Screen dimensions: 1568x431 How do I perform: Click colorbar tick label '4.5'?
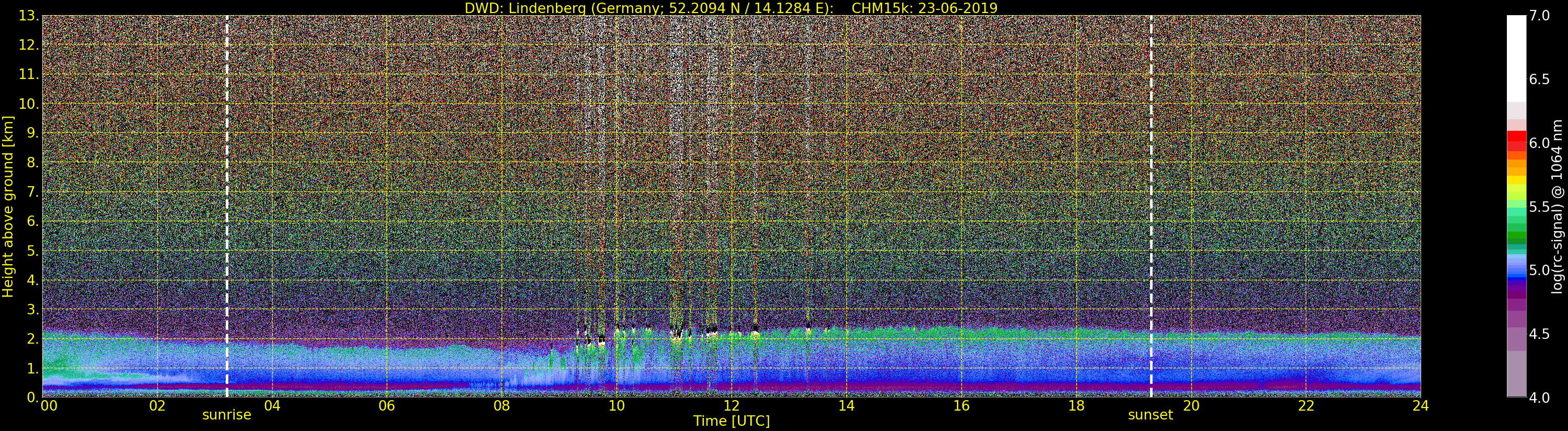click(x=1539, y=334)
